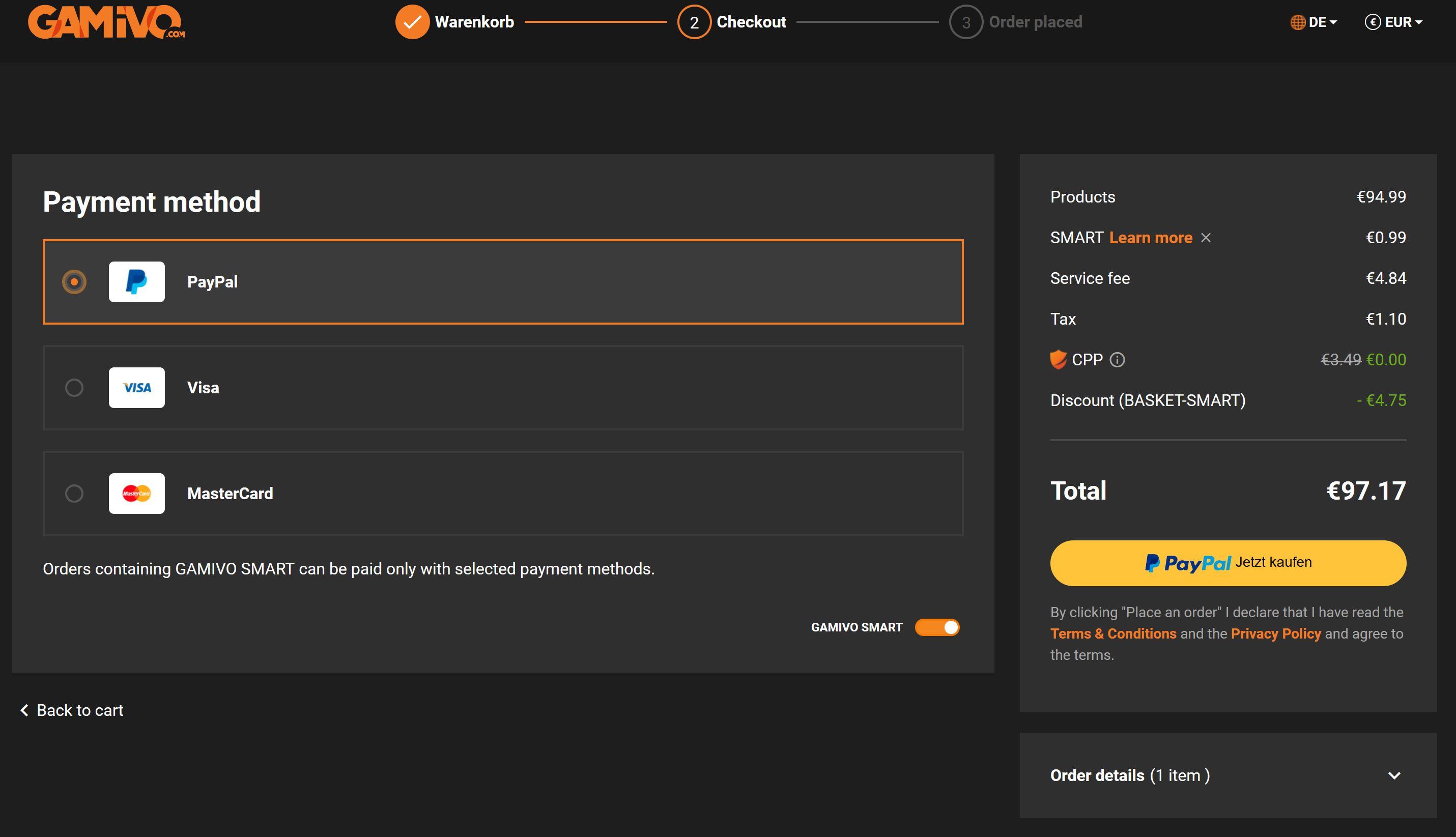Click the Checkout step label
The height and width of the screenshot is (837, 1456).
751,22
